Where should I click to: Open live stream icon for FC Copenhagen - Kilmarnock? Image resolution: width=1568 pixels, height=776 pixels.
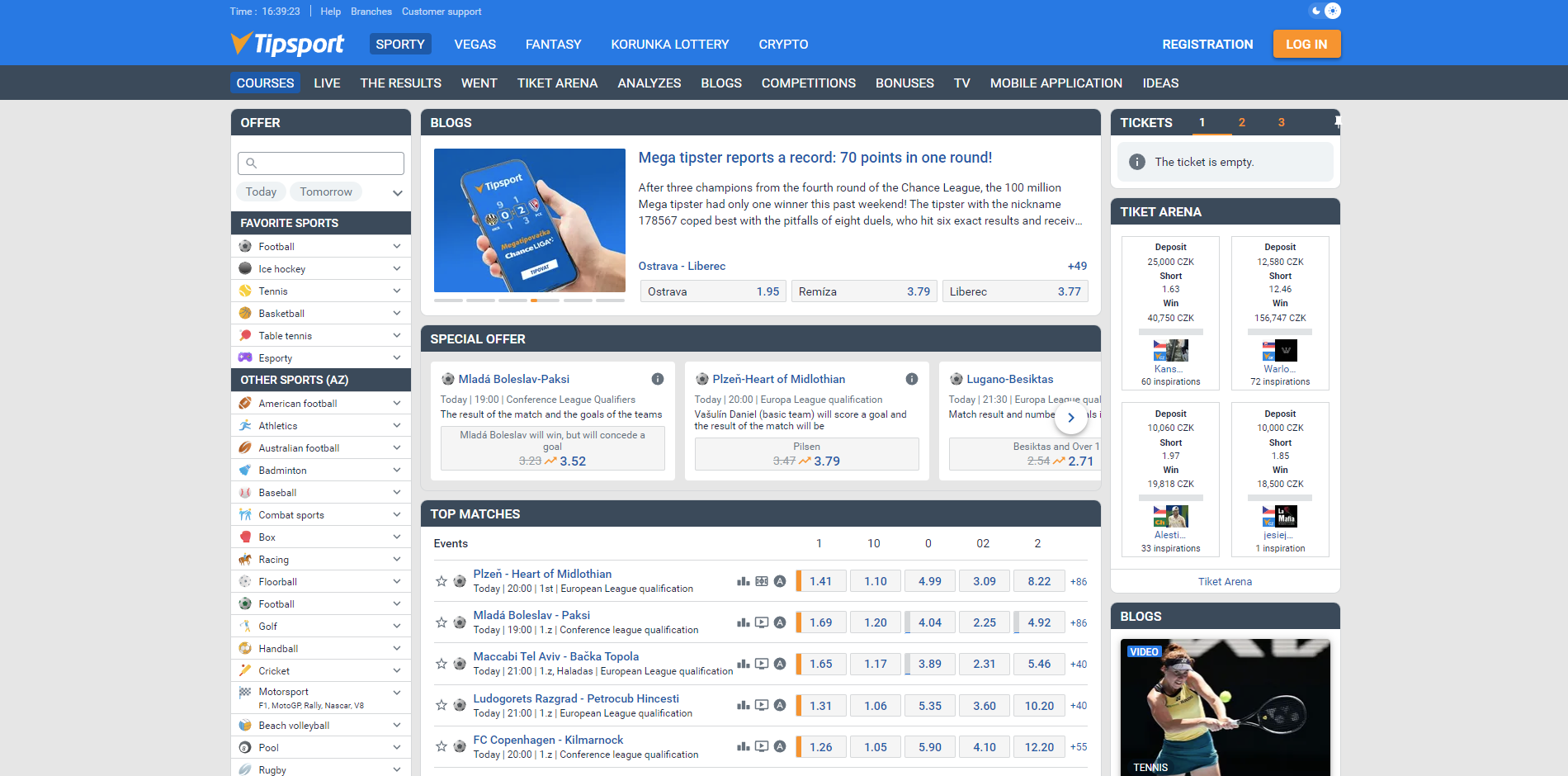(762, 746)
